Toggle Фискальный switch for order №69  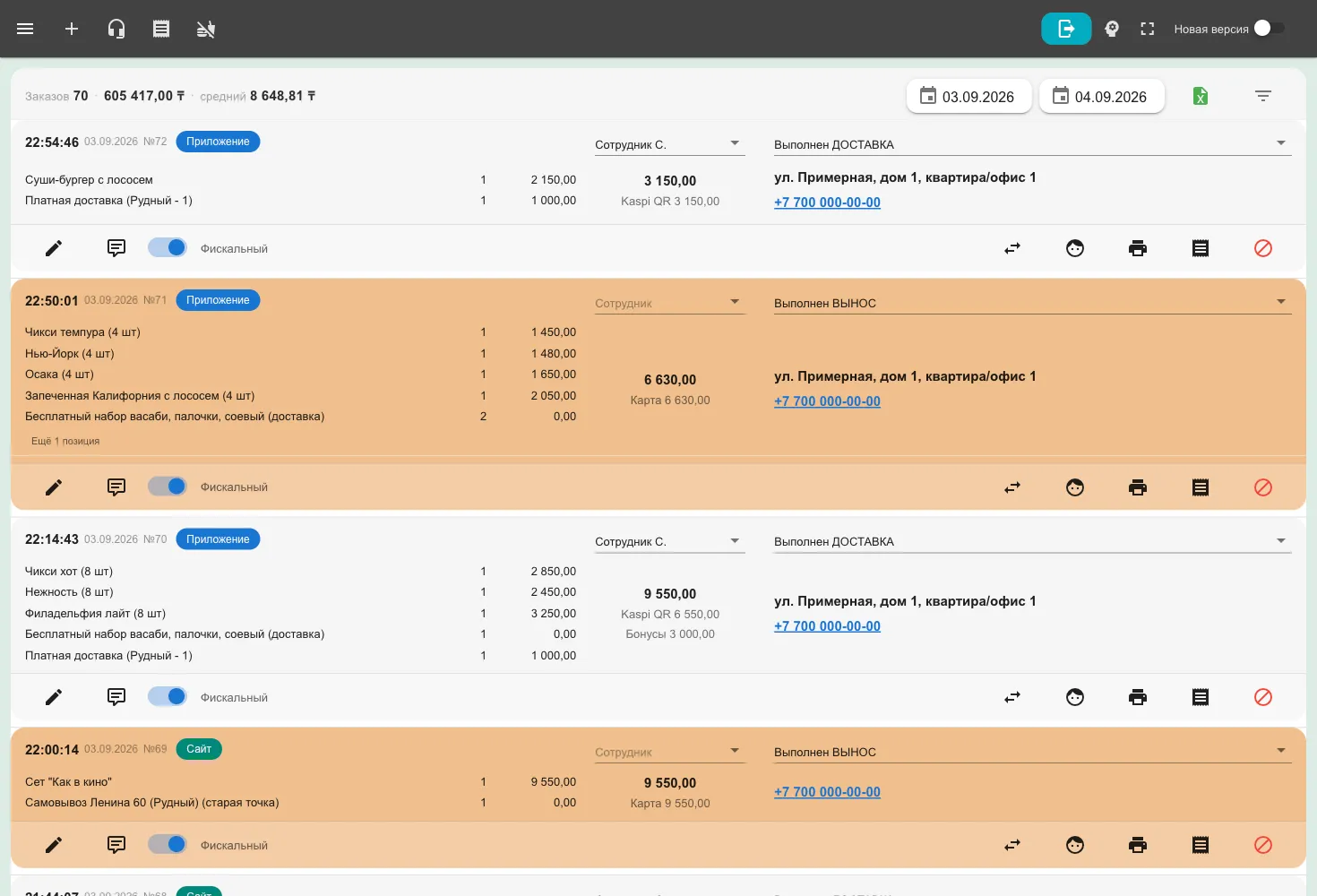pos(168,844)
